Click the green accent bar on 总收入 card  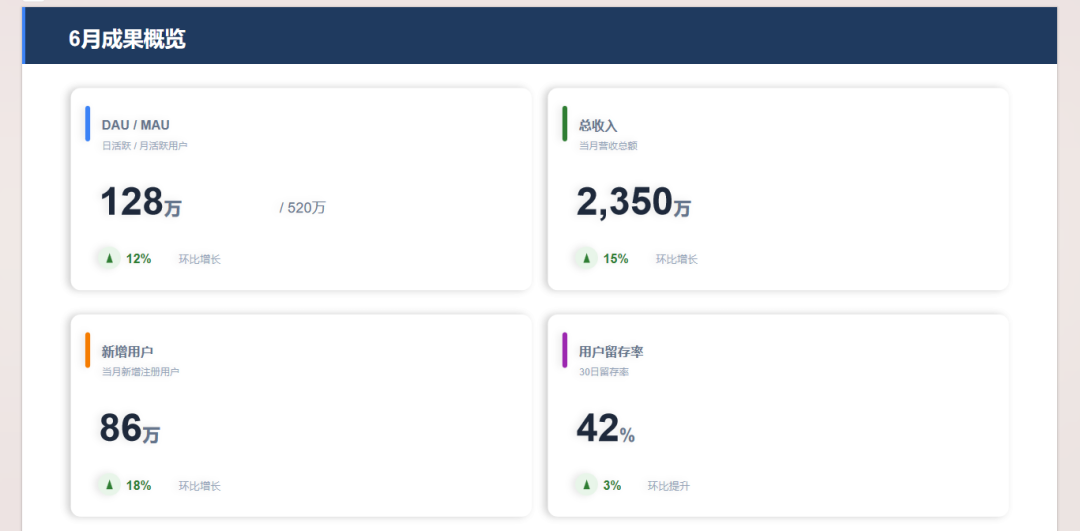[x=565, y=124]
